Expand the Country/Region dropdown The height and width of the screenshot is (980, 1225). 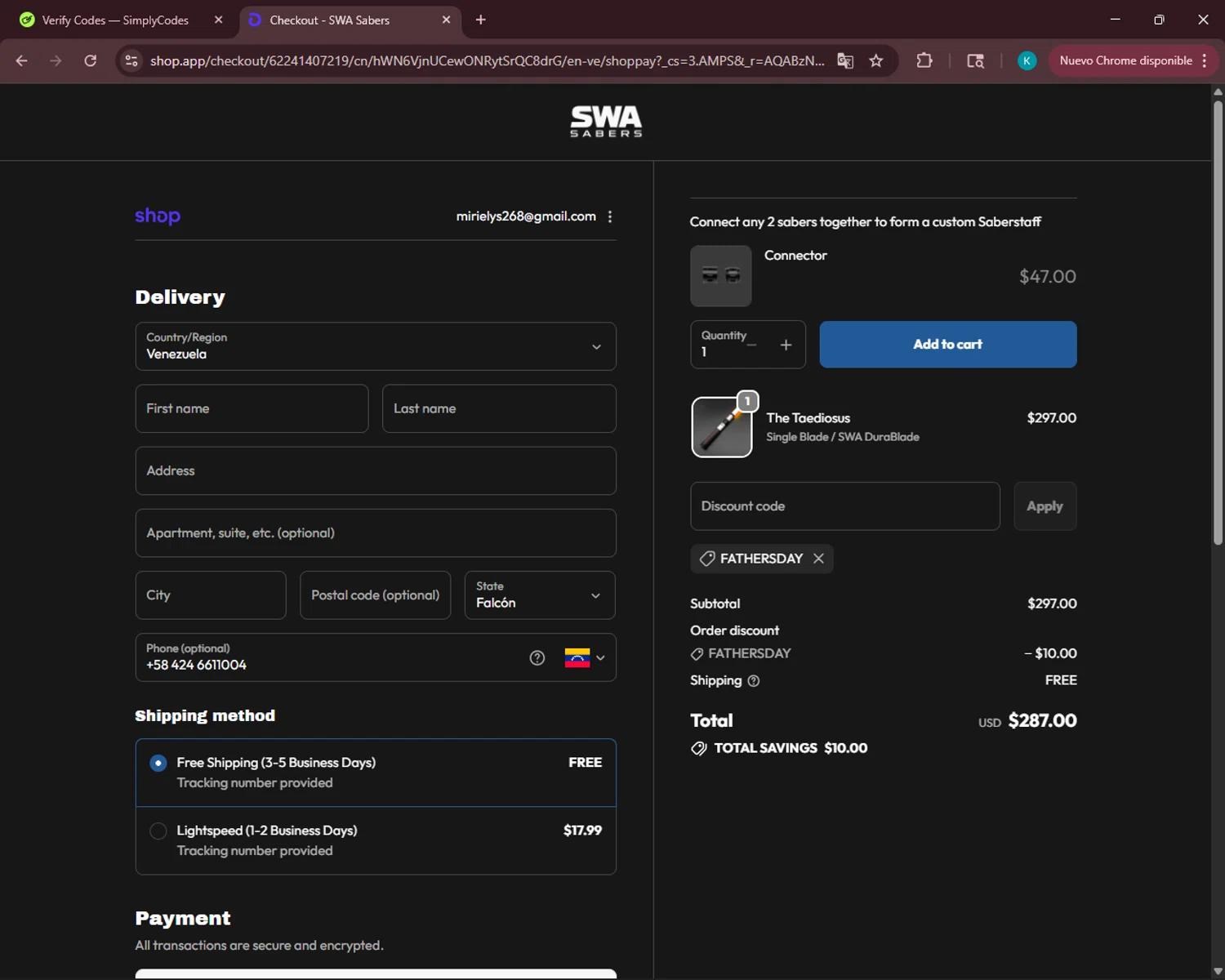tap(376, 346)
